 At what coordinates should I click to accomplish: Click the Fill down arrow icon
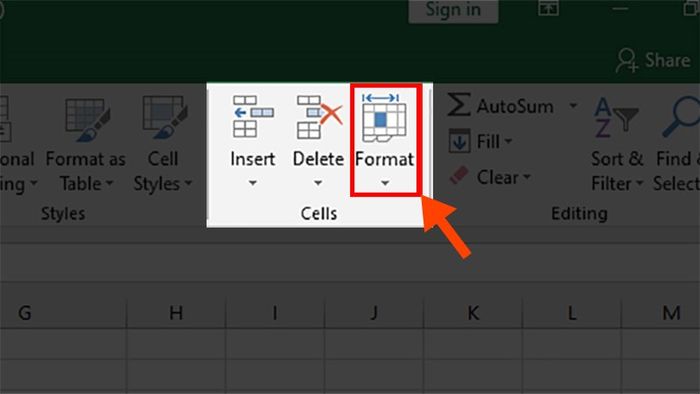tap(459, 141)
